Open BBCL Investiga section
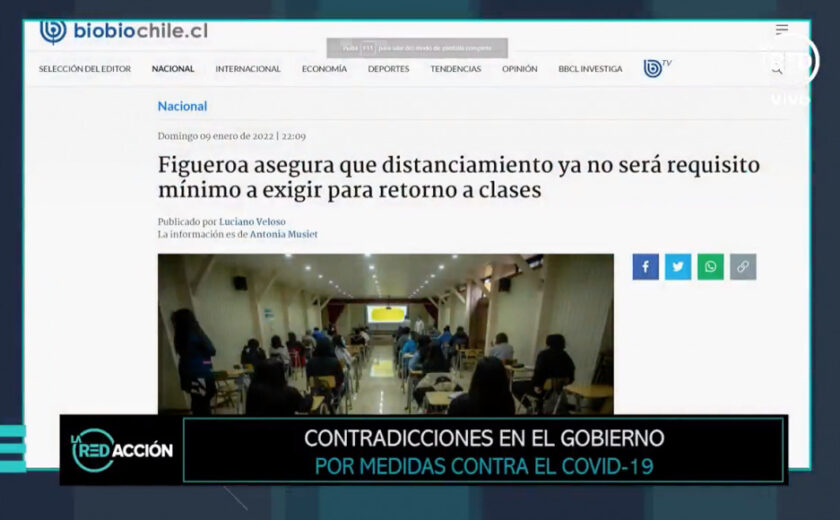Screen dimensions: 840x520 coord(590,69)
